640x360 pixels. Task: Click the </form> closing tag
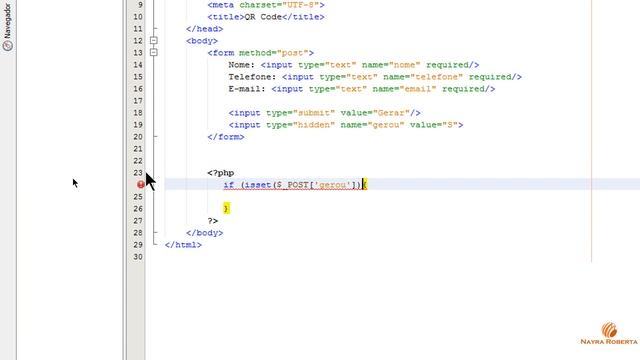pos(226,137)
